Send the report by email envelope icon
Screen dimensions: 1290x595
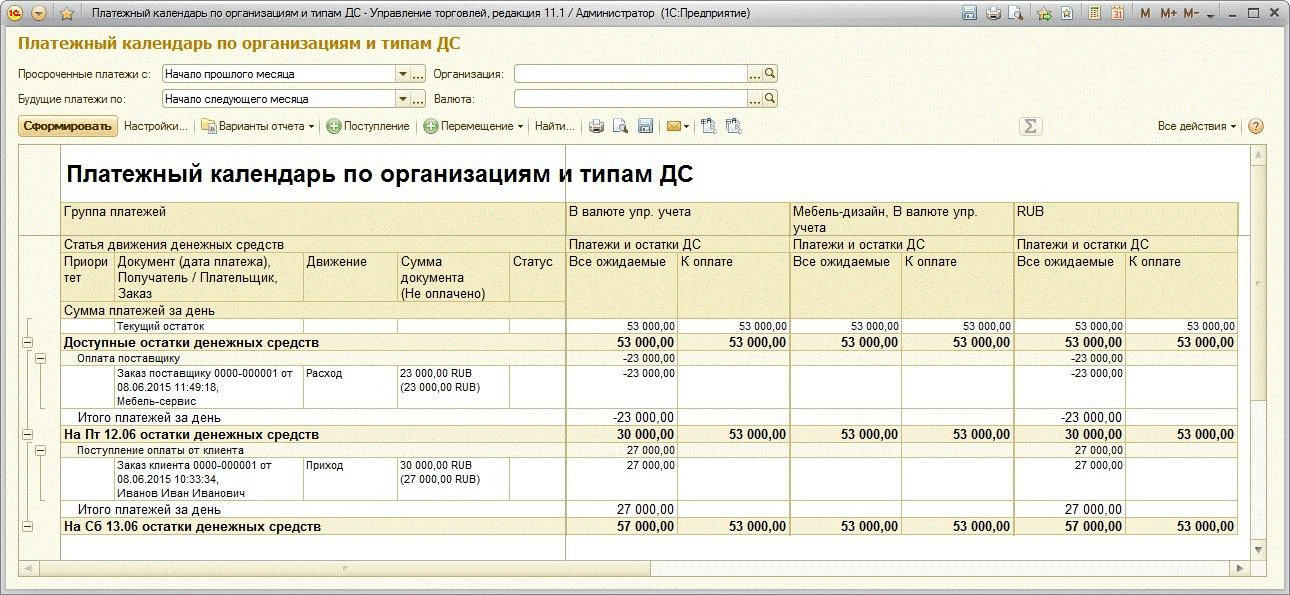(x=673, y=126)
